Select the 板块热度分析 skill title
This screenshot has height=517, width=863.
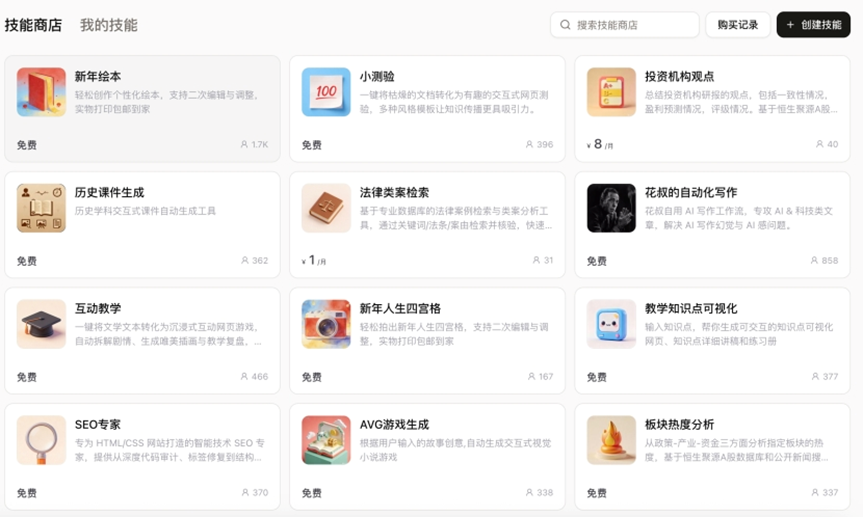point(679,425)
